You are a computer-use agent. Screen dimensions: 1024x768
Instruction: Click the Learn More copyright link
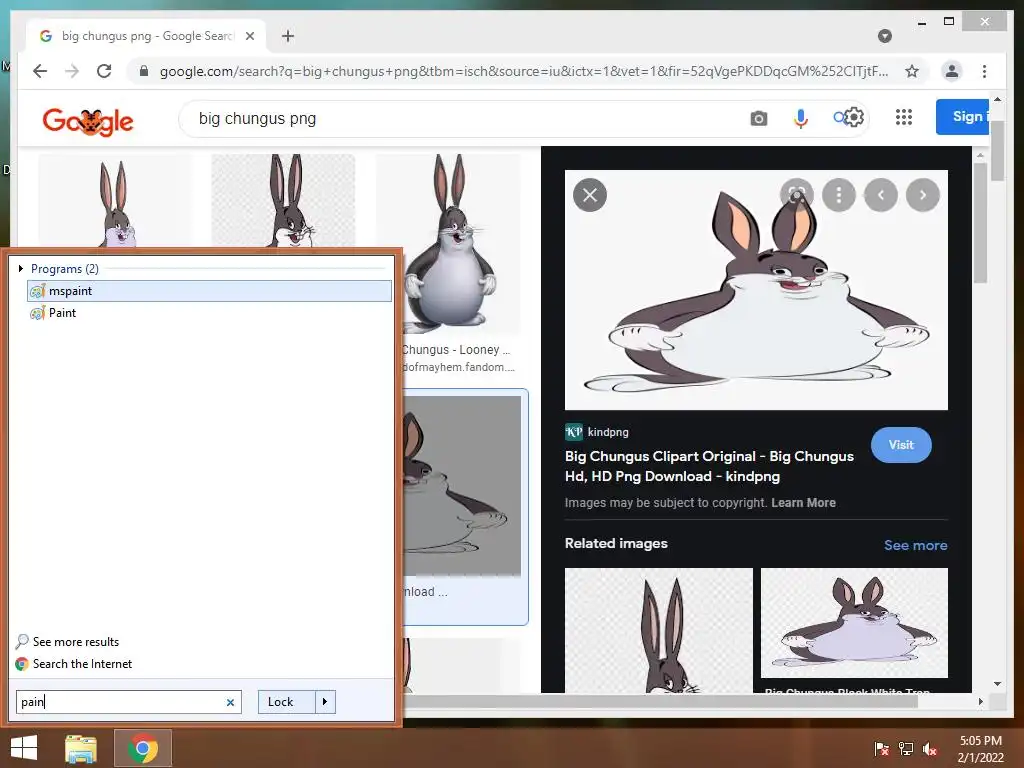pyautogui.click(x=803, y=503)
